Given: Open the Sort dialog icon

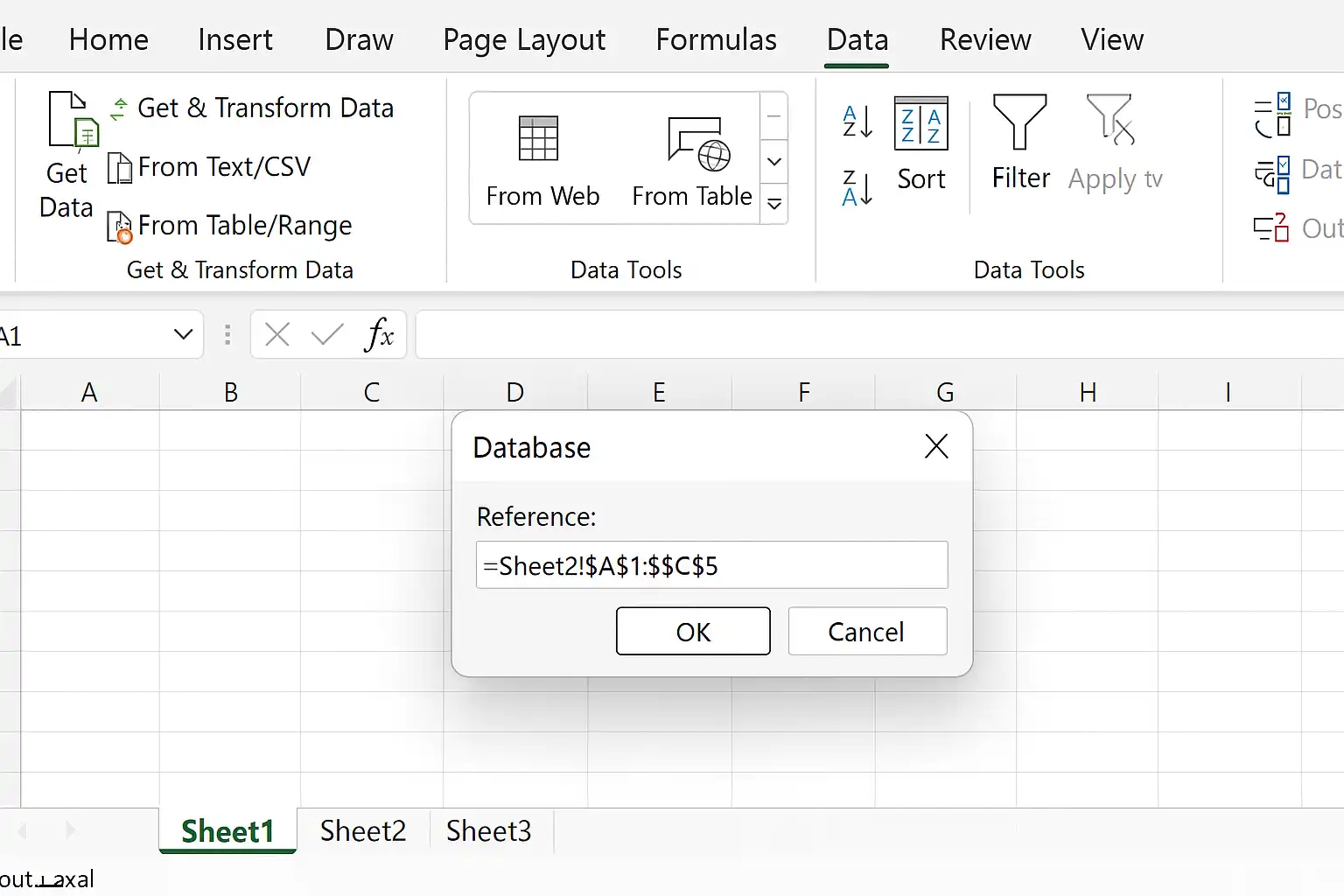Looking at the screenshot, I should 921,123.
